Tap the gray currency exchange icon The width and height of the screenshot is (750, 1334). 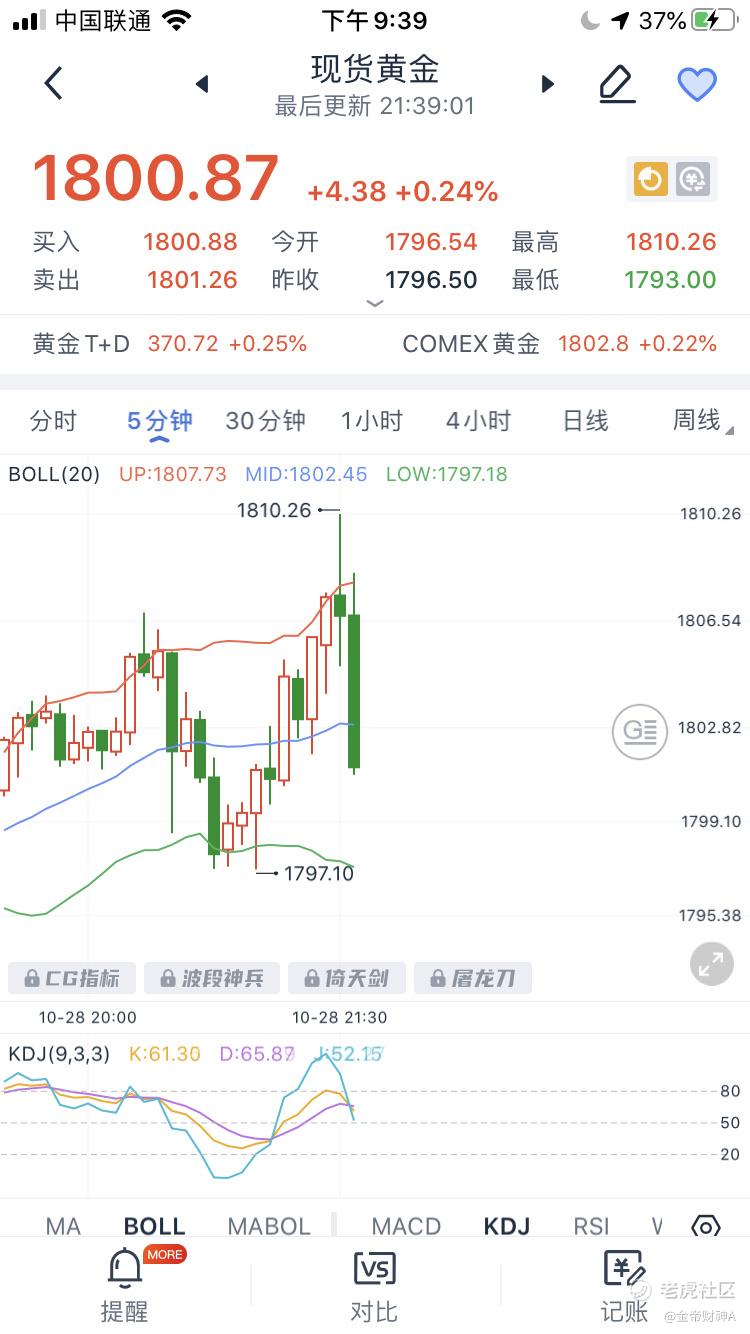point(692,179)
